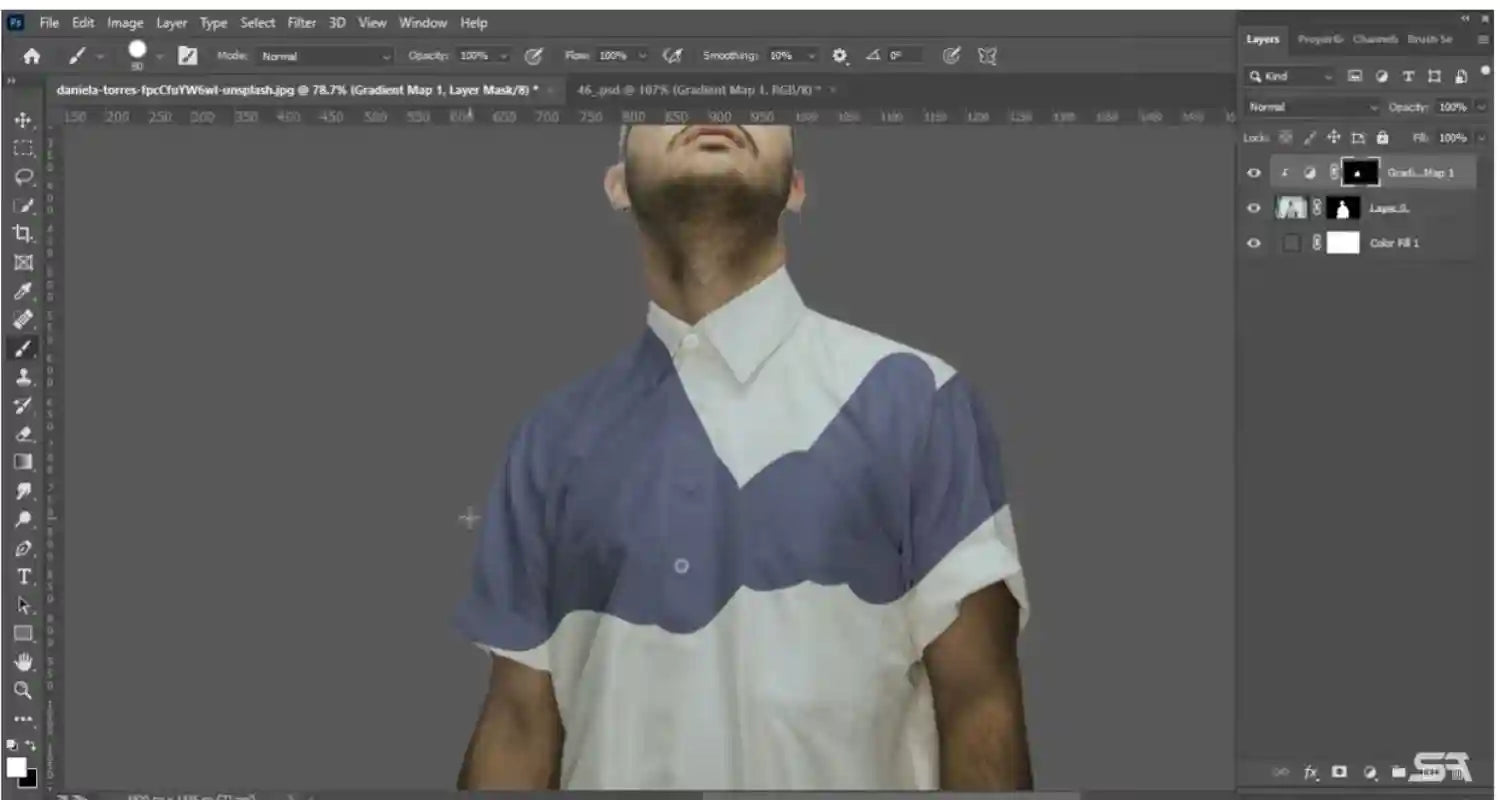Select the Dodge tool
1500x800 pixels.
click(x=23, y=519)
